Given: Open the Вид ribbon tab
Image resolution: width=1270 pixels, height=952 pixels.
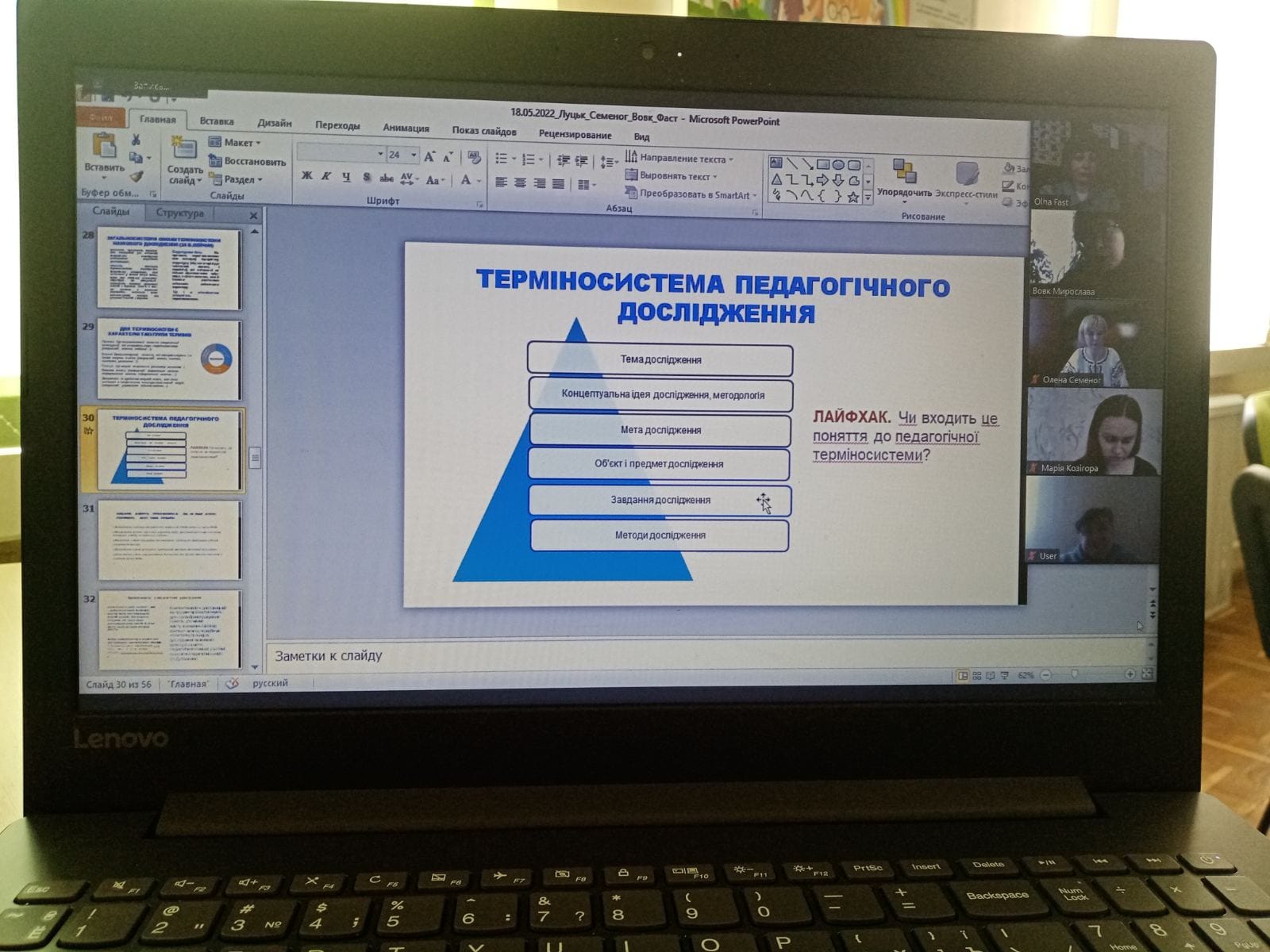Looking at the screenshot, I should pyautogui.click(x=641, y=136).
